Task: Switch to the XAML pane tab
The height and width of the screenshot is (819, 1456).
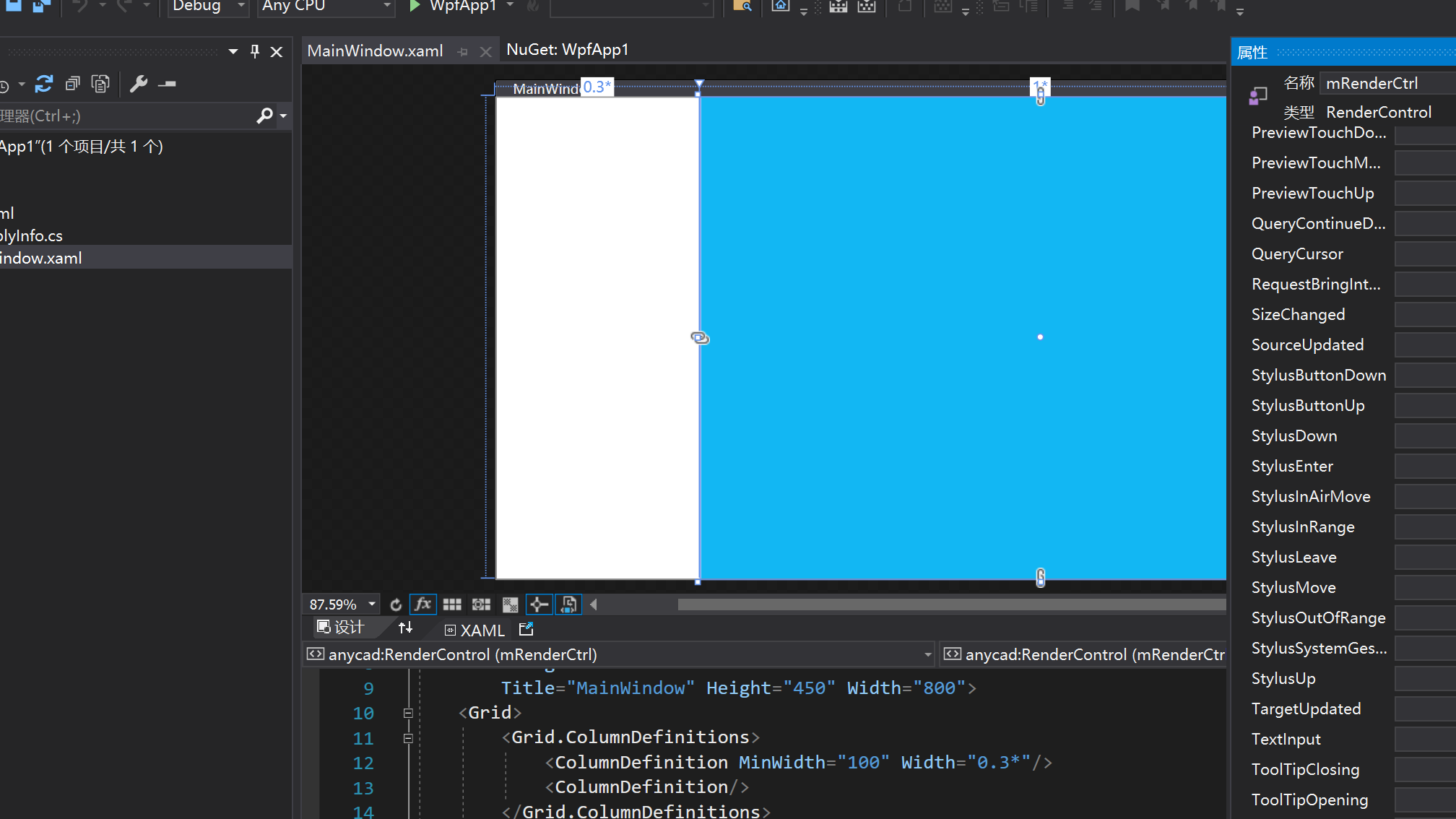Action: pyautogui.click(x=474, y=630)
